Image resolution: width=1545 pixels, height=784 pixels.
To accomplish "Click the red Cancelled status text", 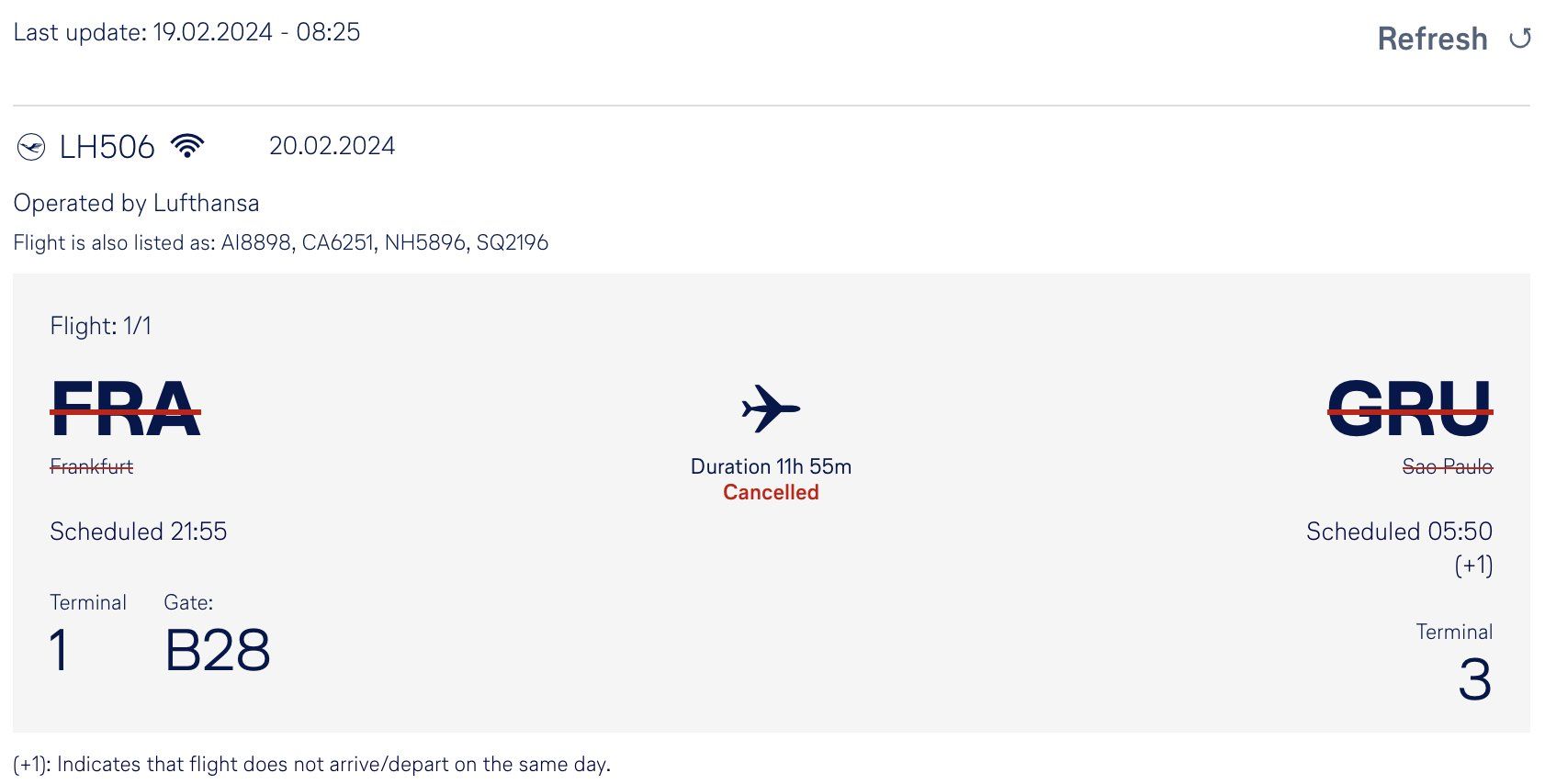I will (x=771, y=492).
